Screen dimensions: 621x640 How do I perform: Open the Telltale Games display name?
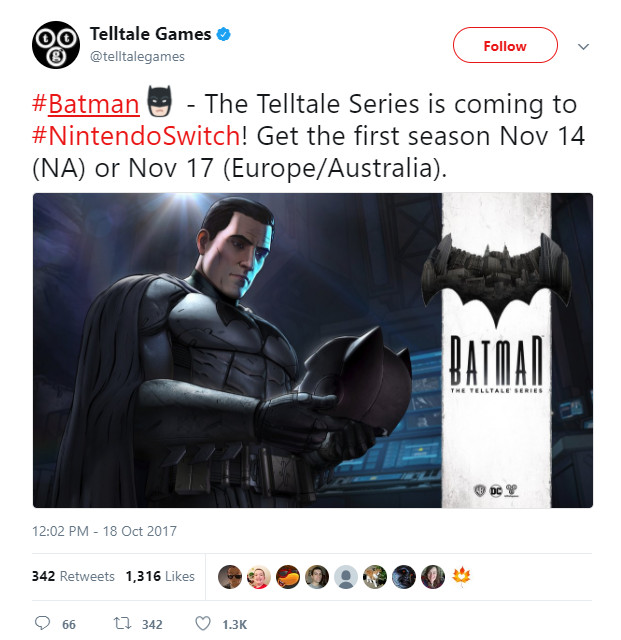[x=150, y=34]
